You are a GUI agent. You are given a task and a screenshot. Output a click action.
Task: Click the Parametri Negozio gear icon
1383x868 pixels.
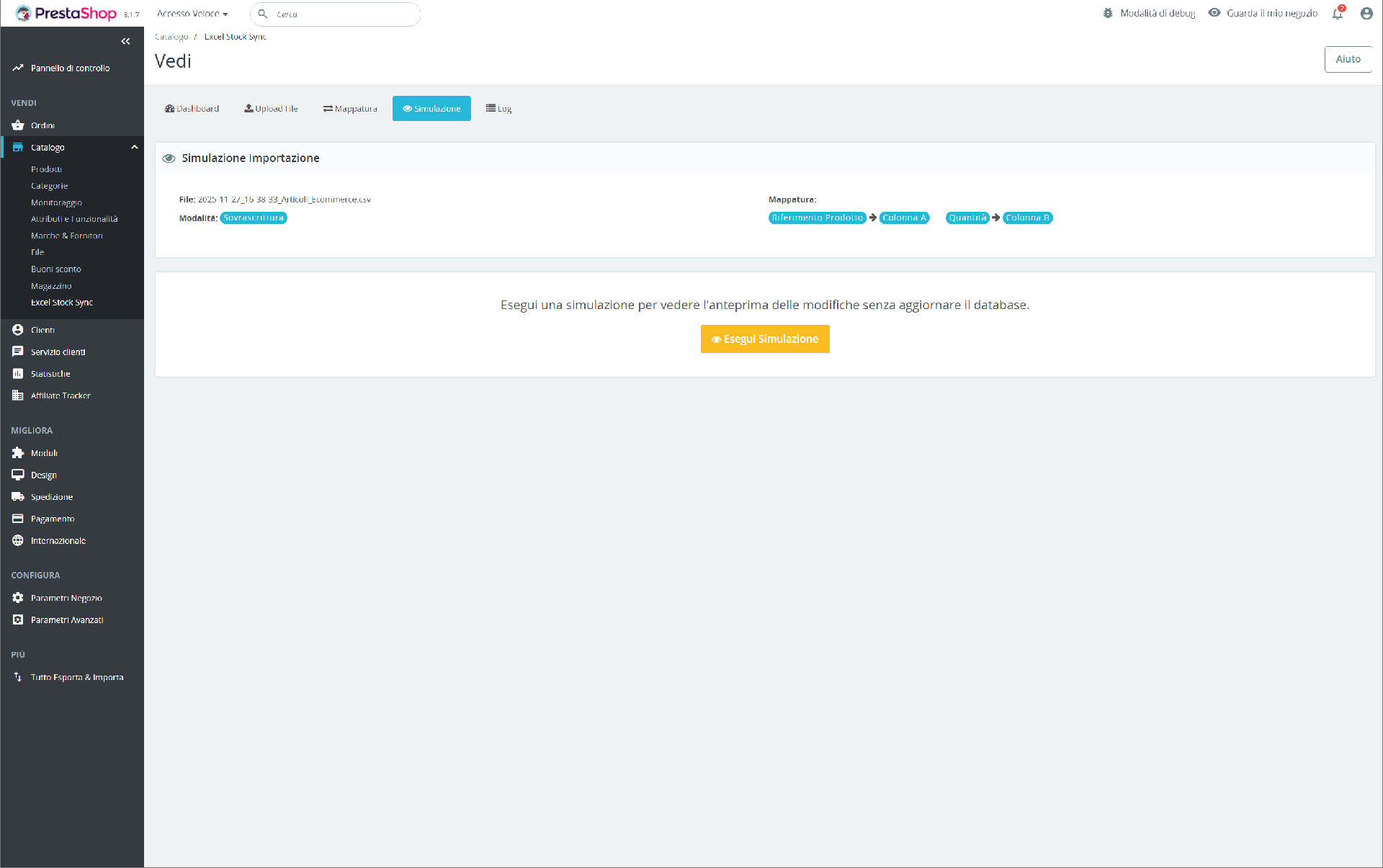(x=18, y=598)
